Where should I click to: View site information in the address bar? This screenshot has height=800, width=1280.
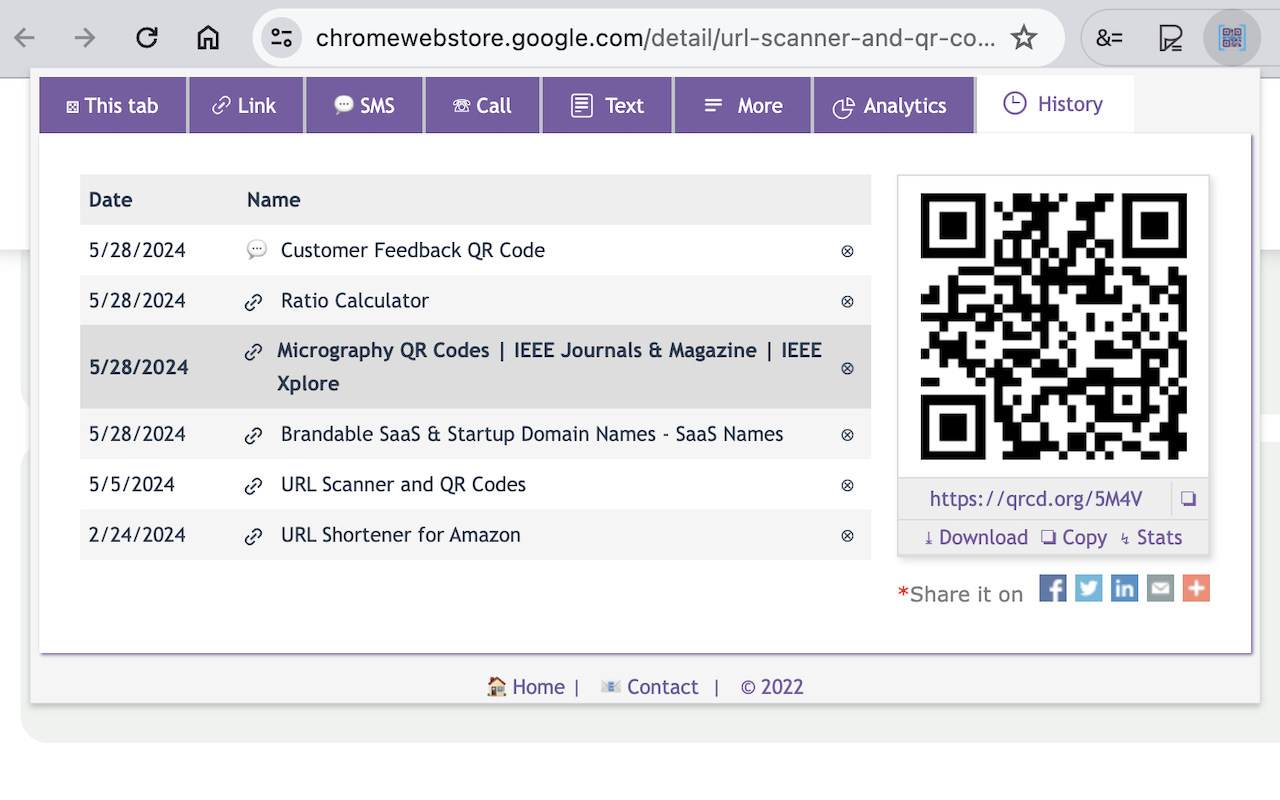[x=282, y=38]
